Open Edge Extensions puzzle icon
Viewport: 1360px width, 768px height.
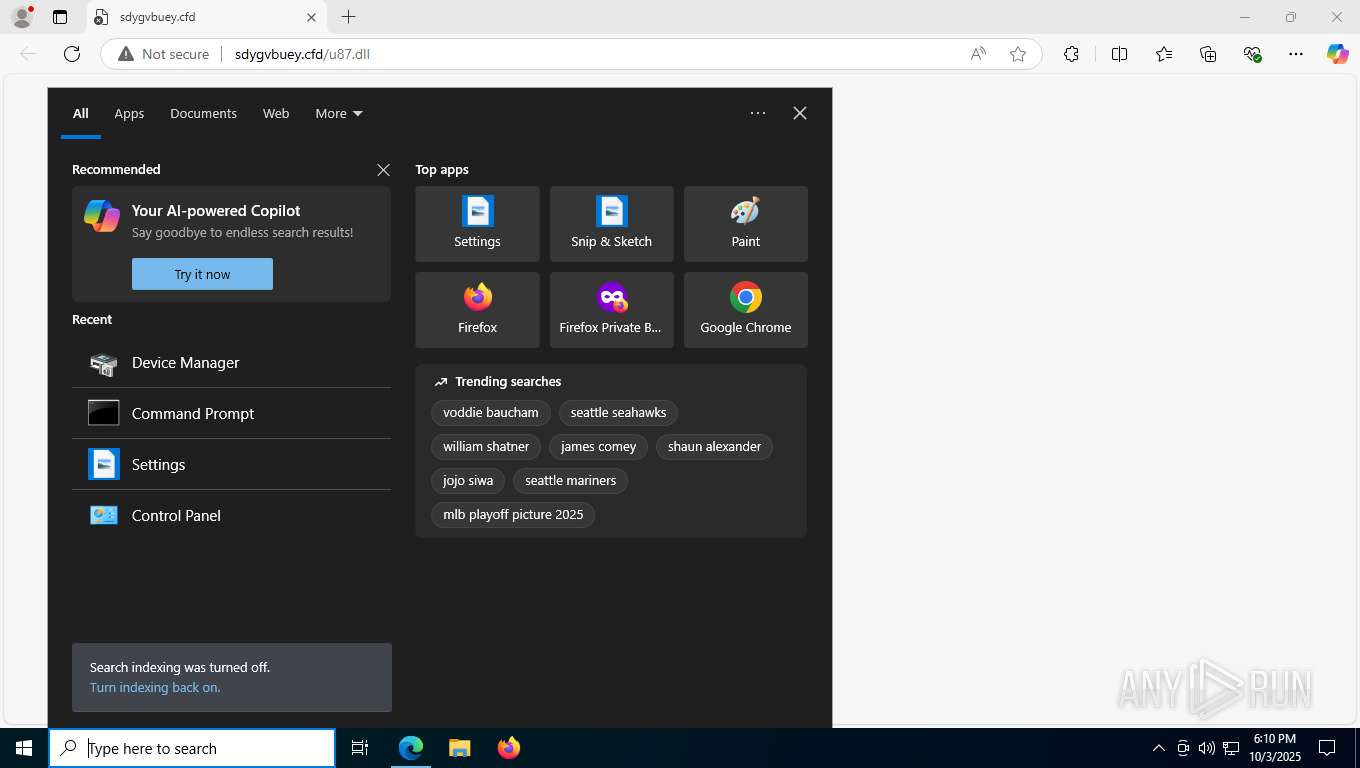[x=1071, y=54]
